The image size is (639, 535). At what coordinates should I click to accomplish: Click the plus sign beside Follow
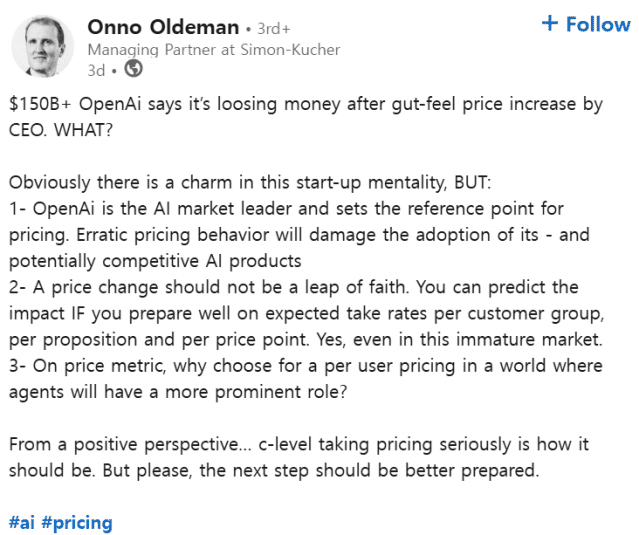(x=549, y=24)
